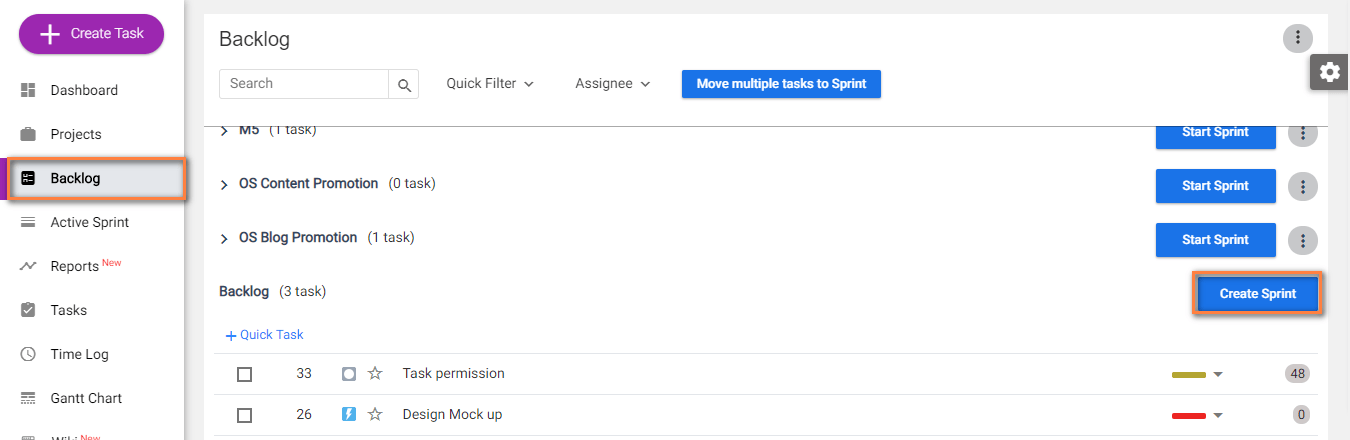Open the Backlog page three-dot menu
Viewport: 1350px width, 440px height.
click(x=1297, y=38)
